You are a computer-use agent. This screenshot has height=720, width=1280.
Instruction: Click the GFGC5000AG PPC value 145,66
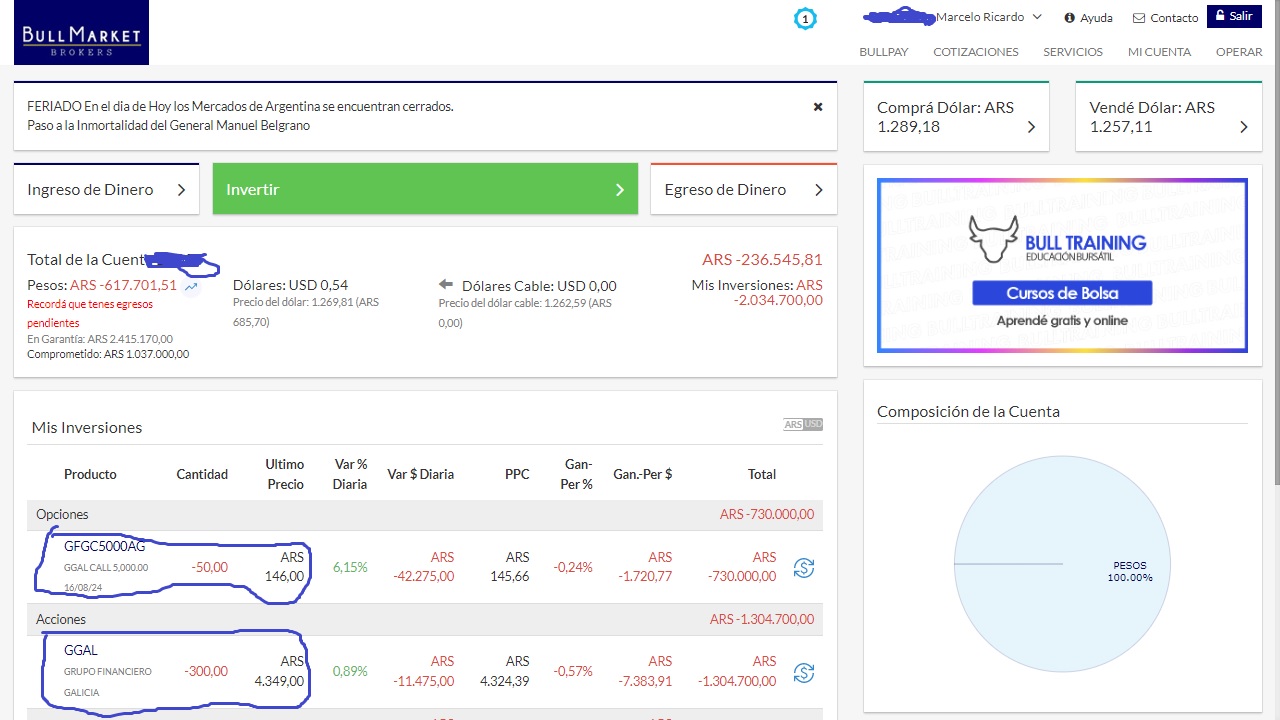510,576
